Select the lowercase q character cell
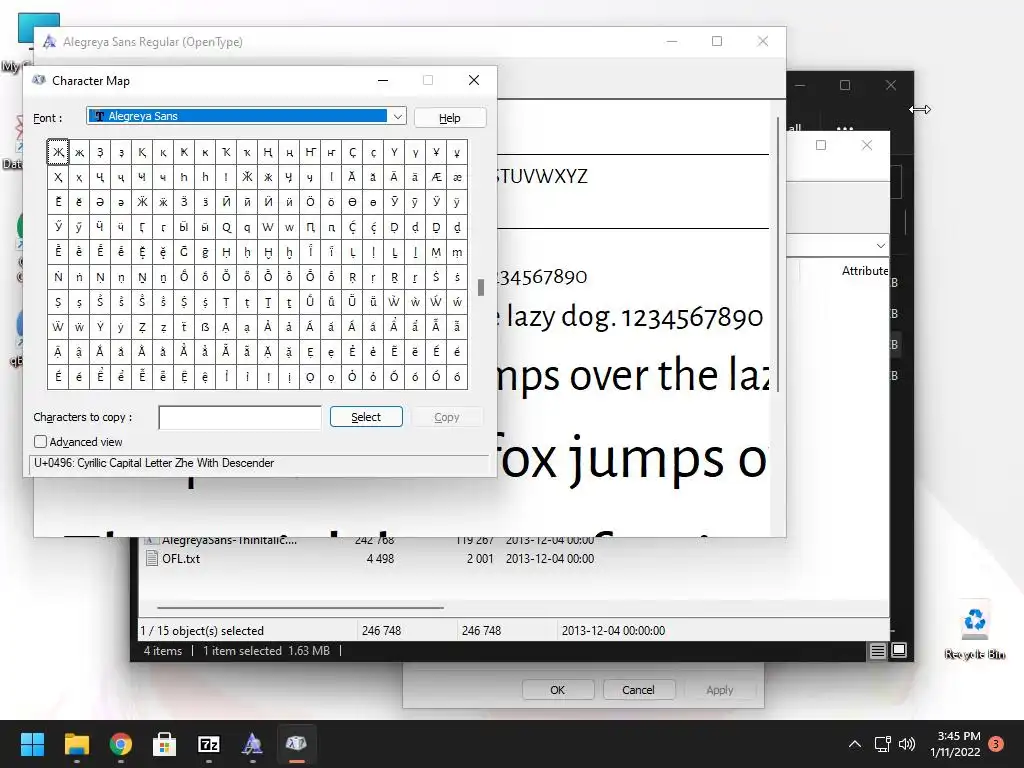 click(x=247, y=227)
